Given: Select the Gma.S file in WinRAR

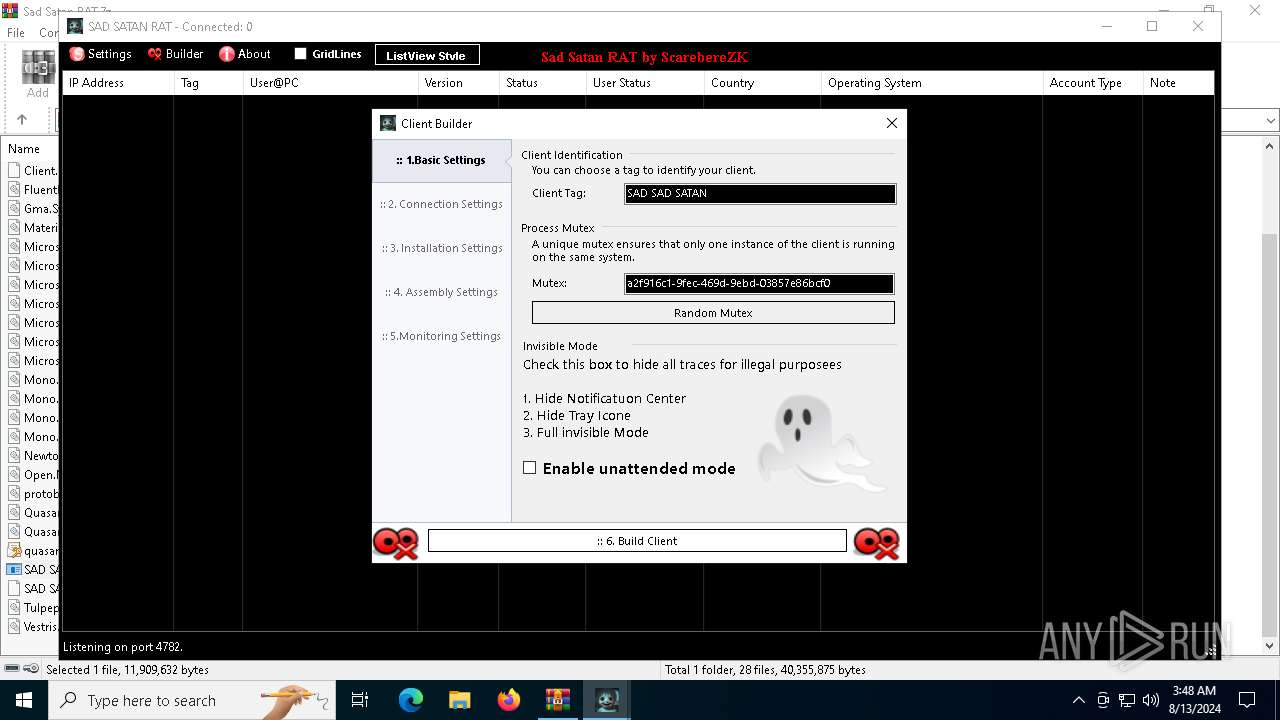Looking at the screenshot, I should pos(32,209).
